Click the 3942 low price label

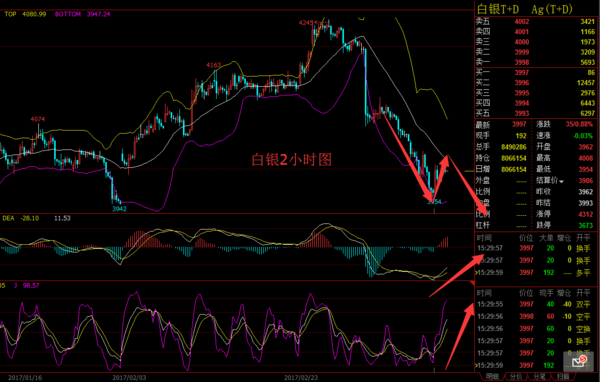click(119, 209)
